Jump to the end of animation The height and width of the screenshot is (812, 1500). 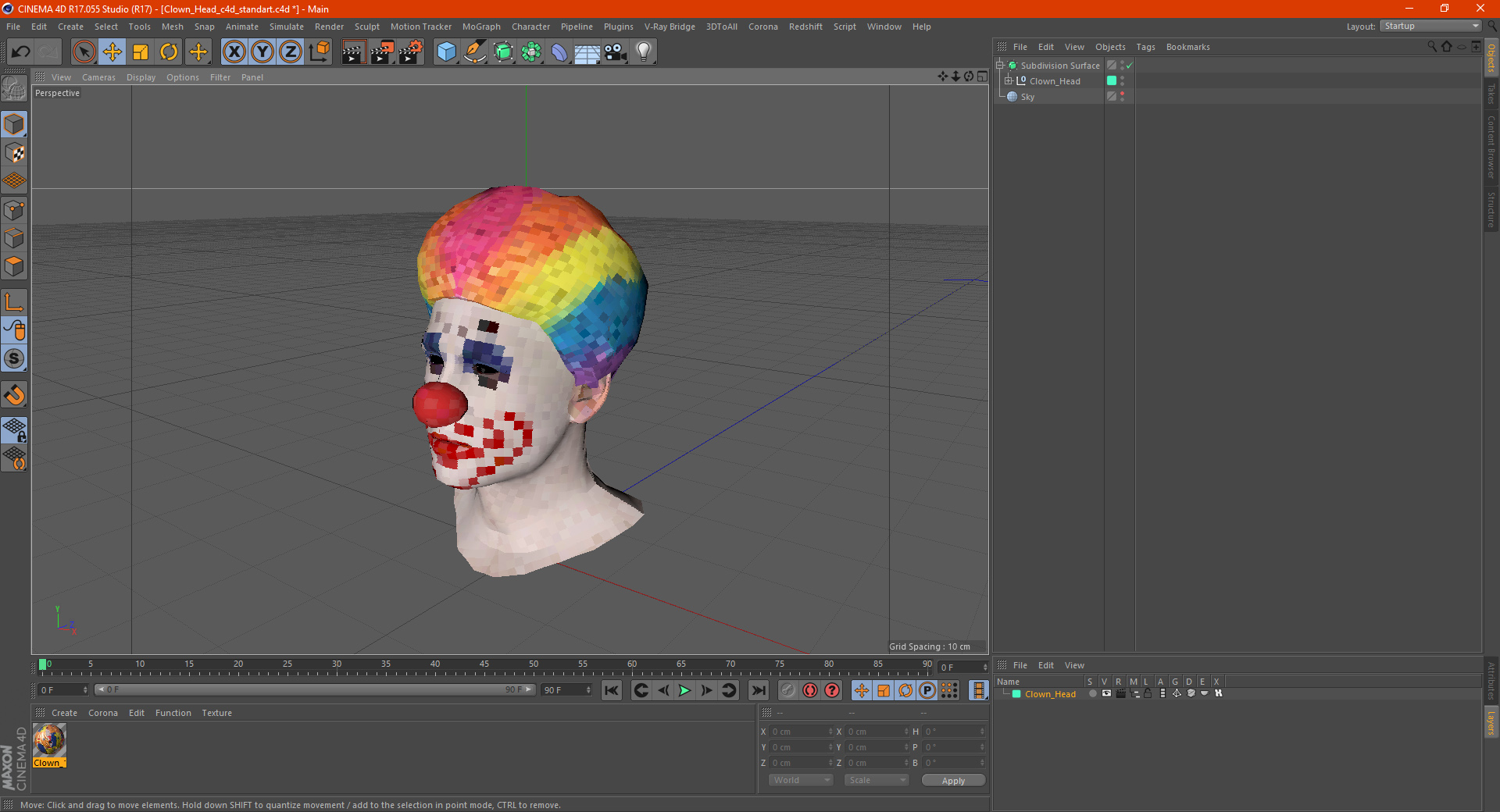pos(759,690)
